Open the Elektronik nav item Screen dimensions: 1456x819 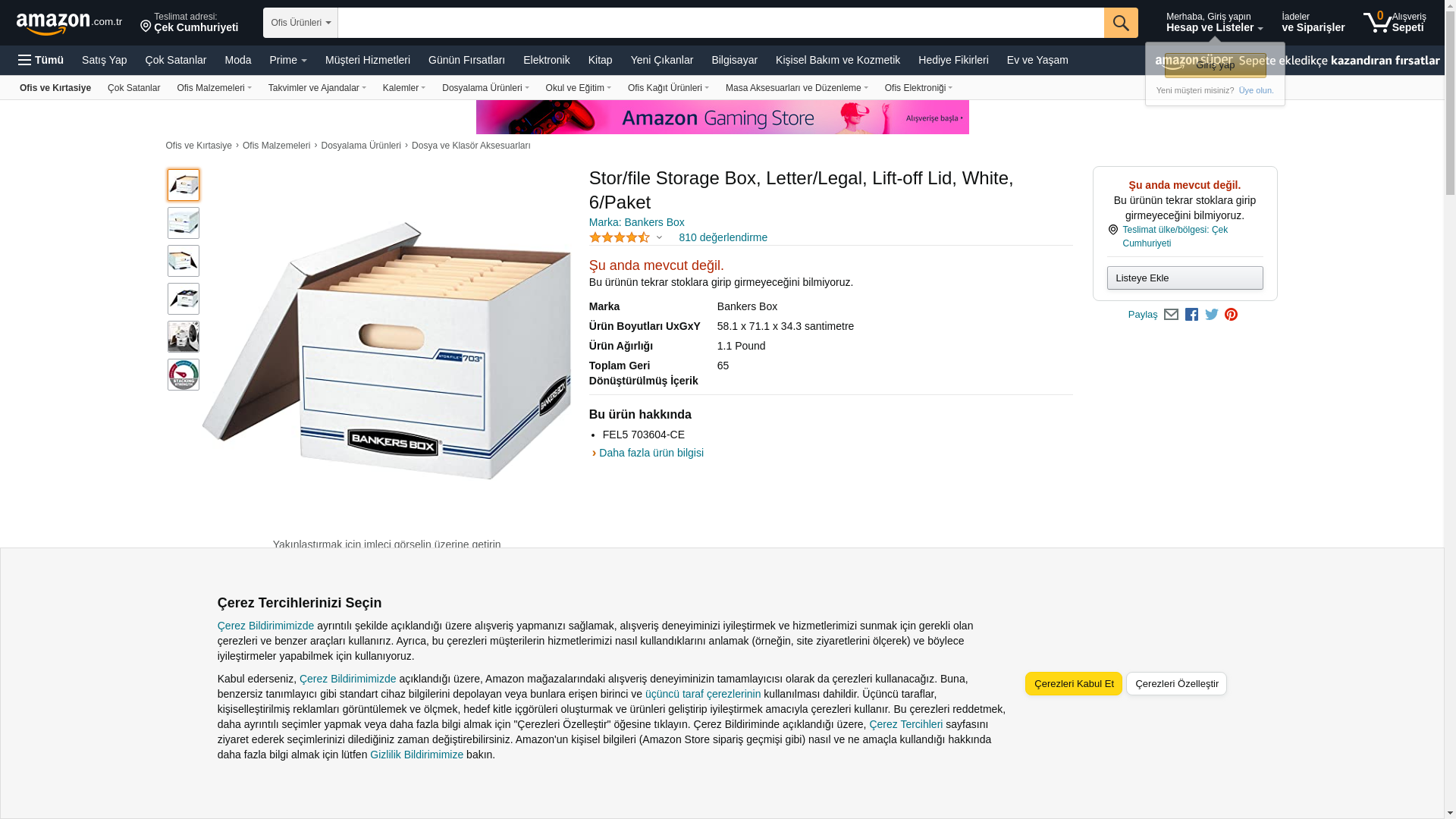point(546,60)
